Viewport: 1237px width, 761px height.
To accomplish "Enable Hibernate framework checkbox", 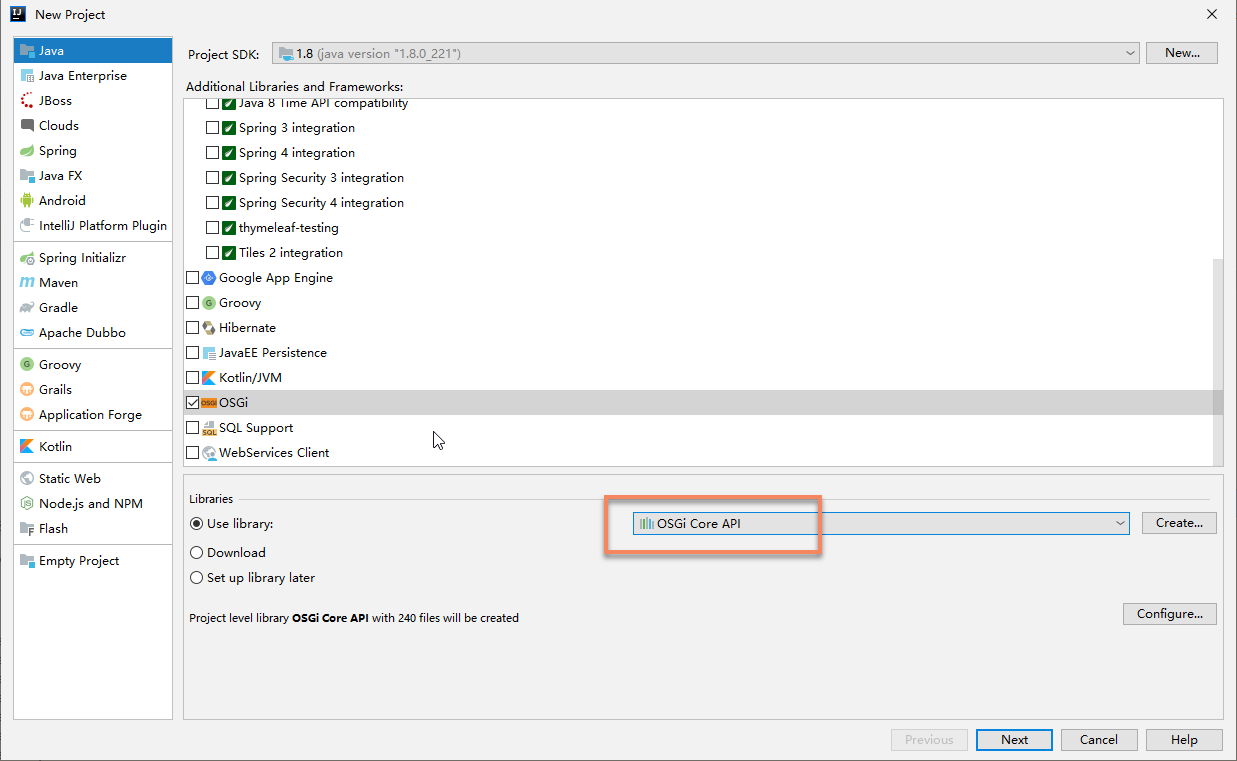I will (x=192, y=328).
